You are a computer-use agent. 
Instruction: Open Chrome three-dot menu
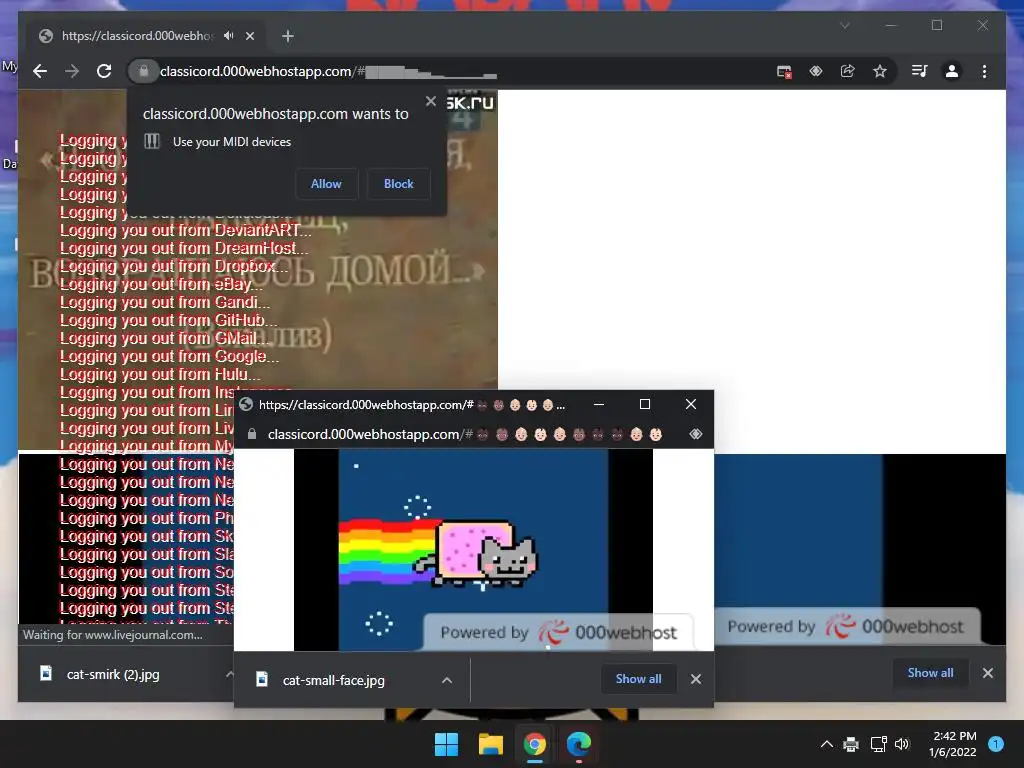984,71
